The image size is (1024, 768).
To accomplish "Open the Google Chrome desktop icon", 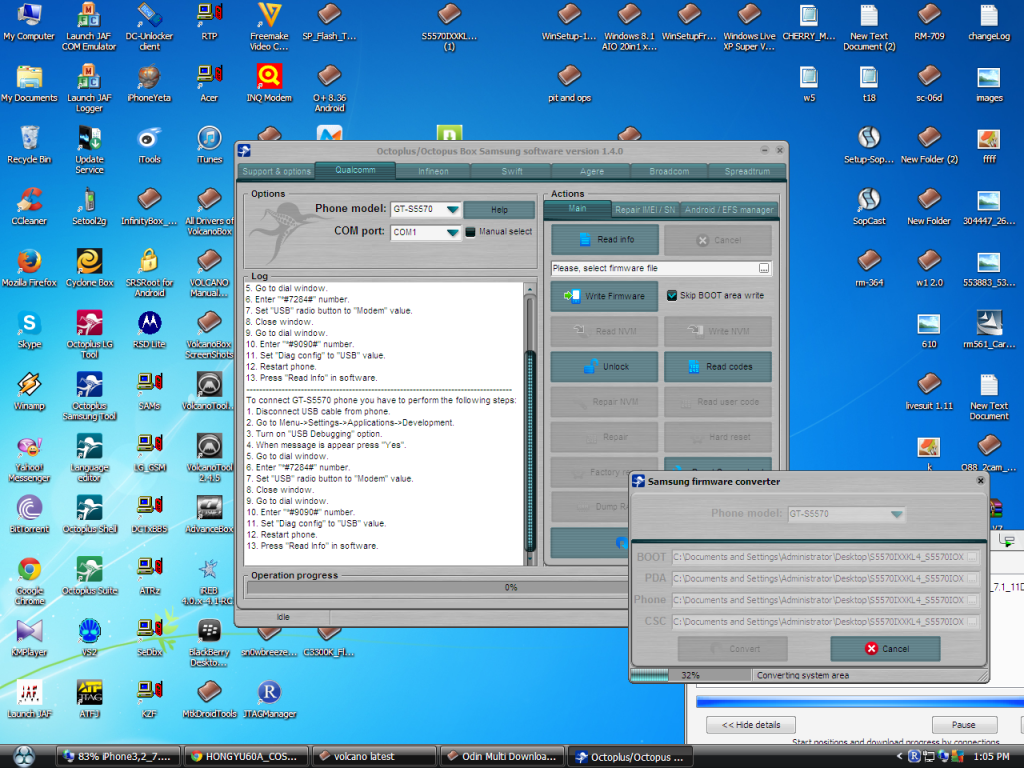I will click(29, 581).
